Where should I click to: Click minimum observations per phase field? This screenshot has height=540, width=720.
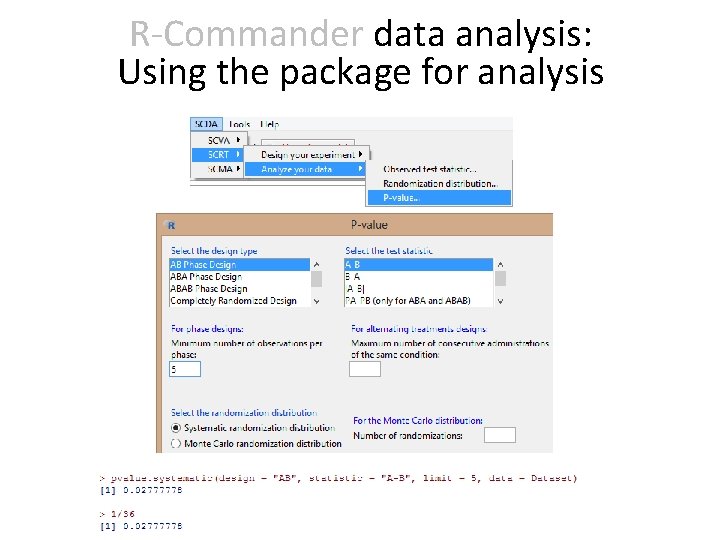pyautogui.click(x=185, y=369)
